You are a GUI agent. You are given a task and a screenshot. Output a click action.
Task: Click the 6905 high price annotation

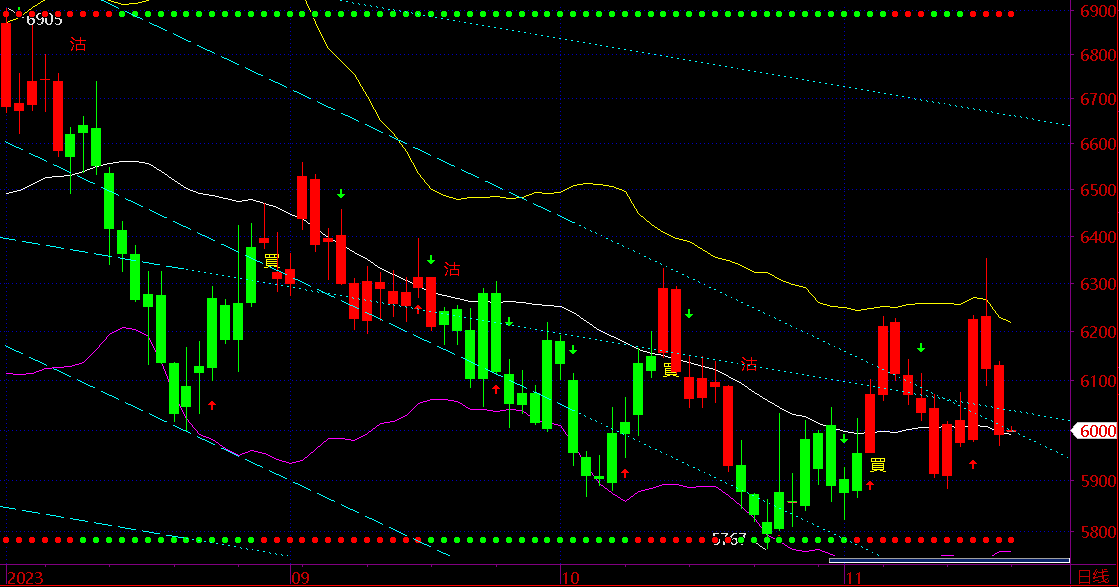[x=44, y=20]
